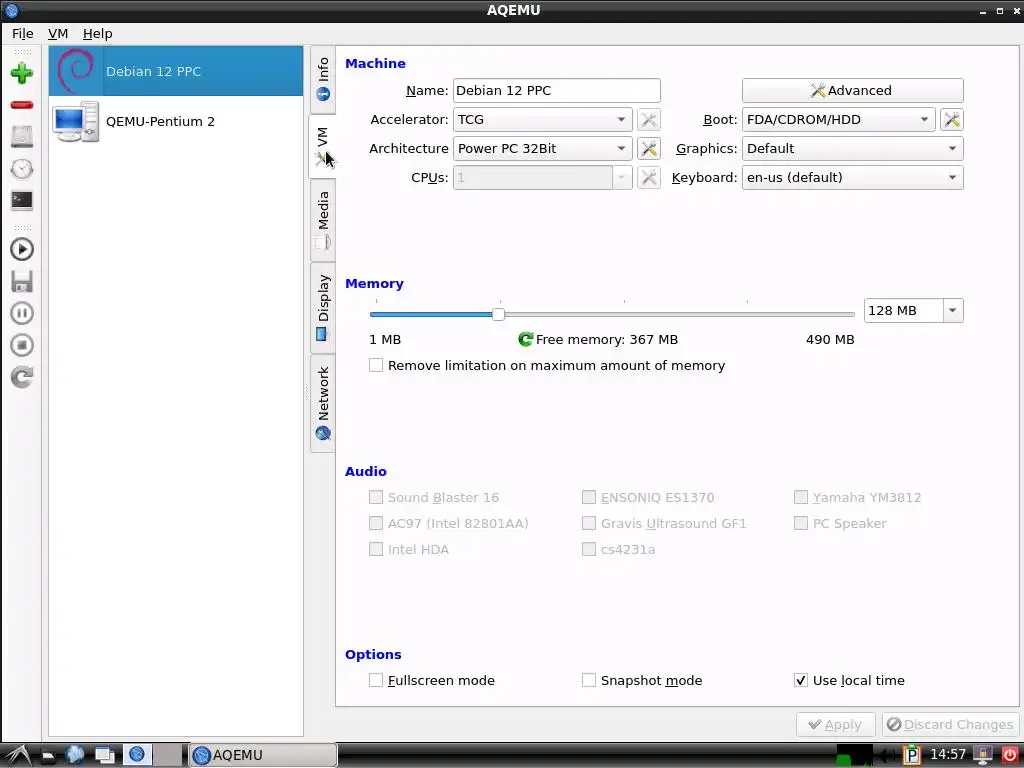Click the yellow P clipboard tray icon

click(911, 755)
